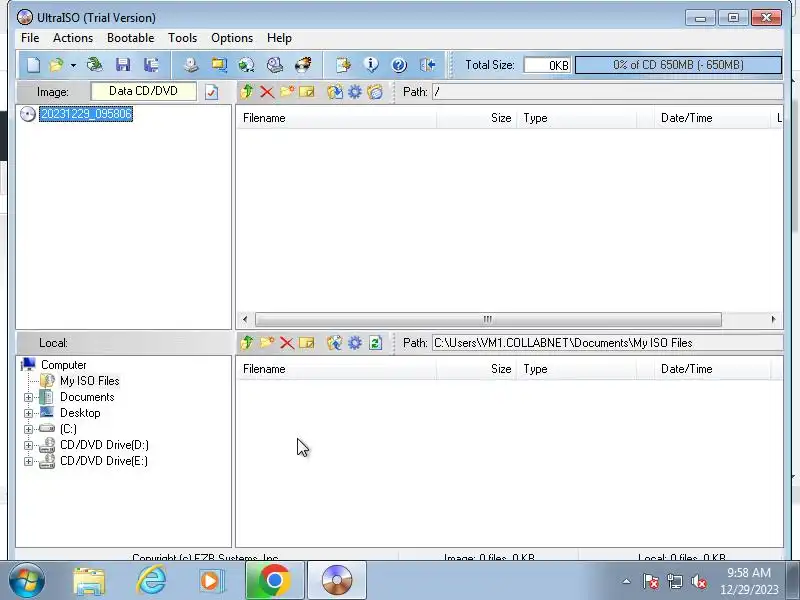
Task: Click the folder with monitor icon in the main toolbar
Action: (x=219, y=65)
